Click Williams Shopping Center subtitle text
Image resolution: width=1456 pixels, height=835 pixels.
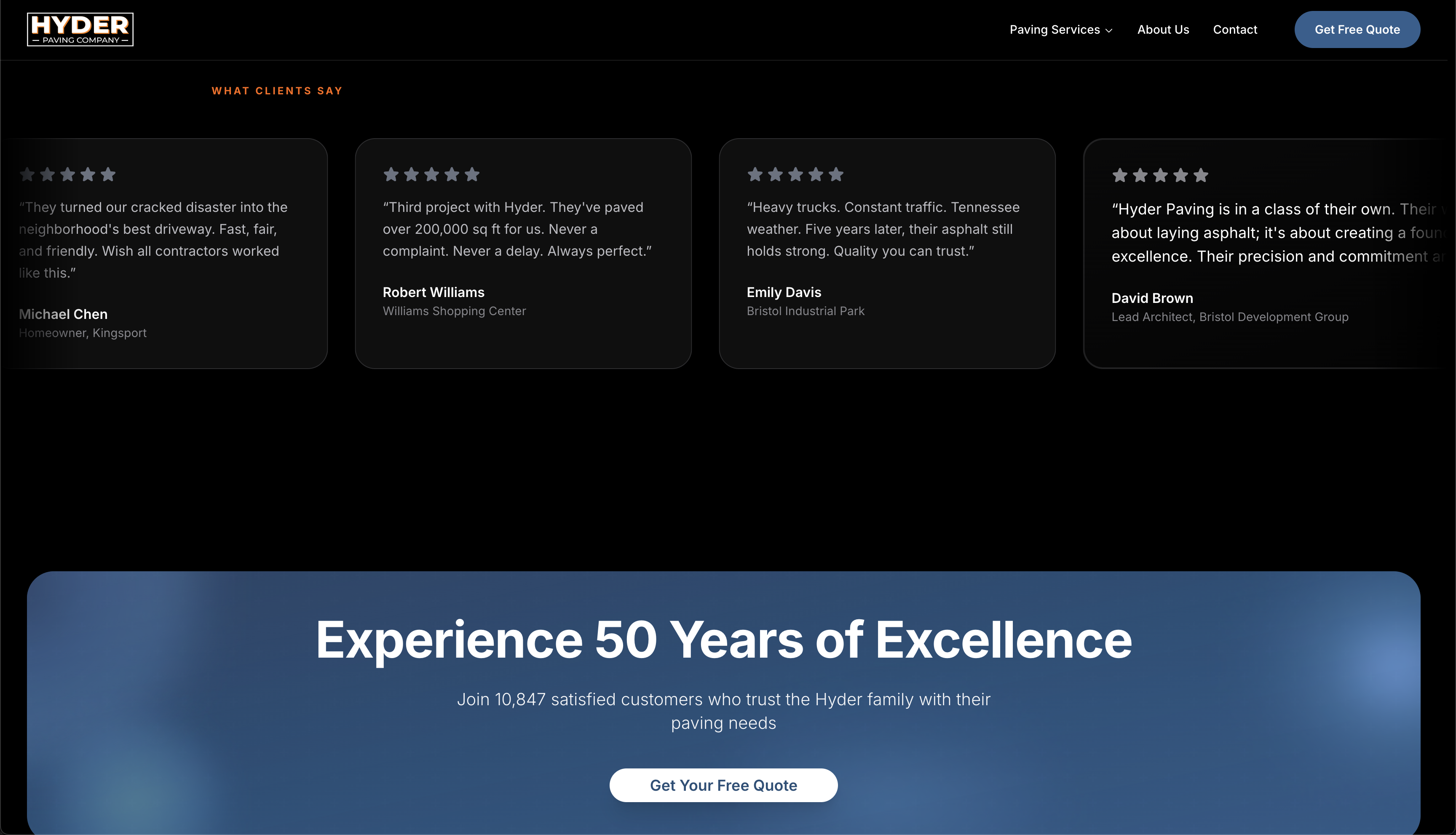click(454, 311)
